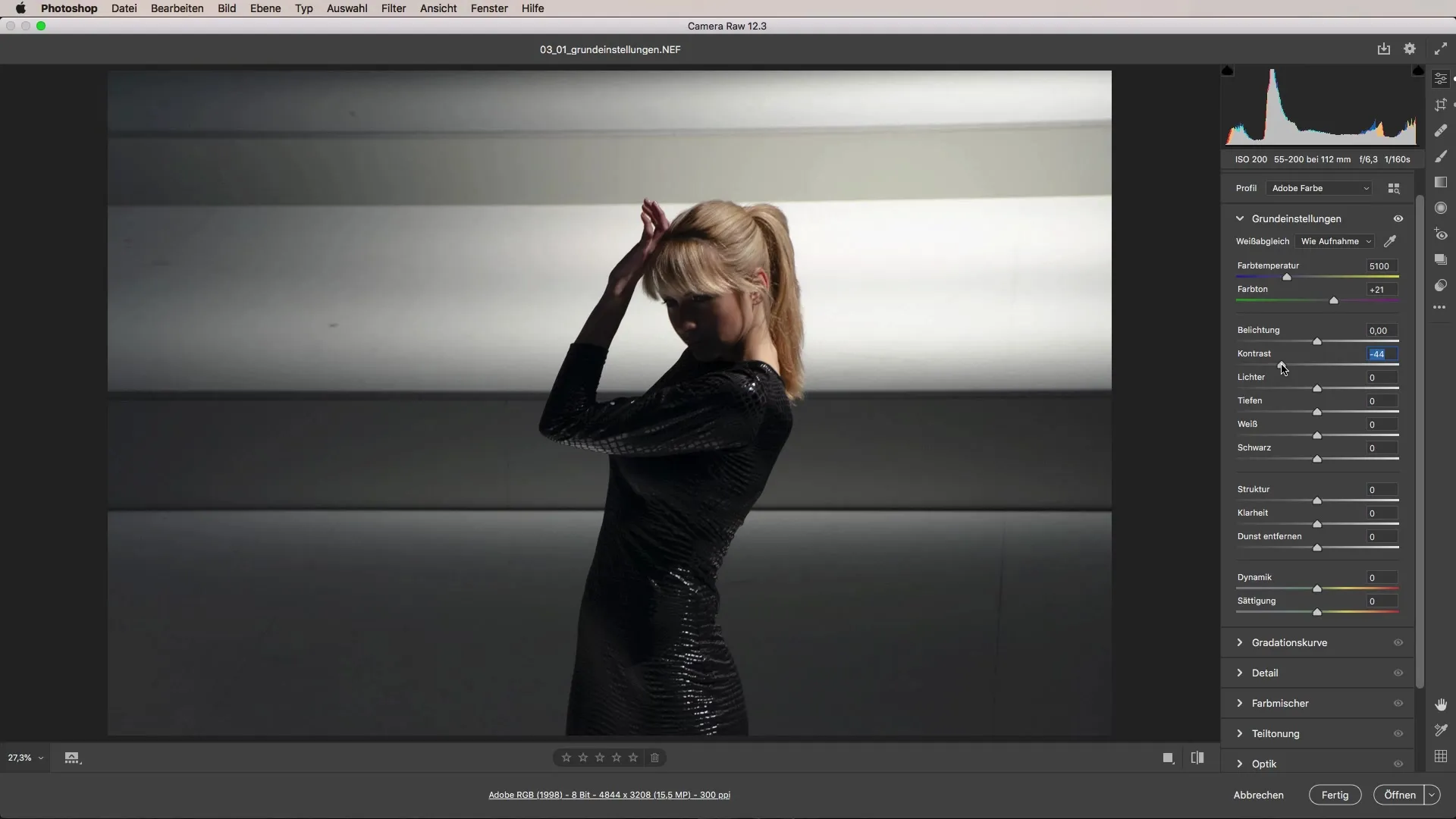
Task: Open the Bearbeiten menu
Action: [177, 8]
